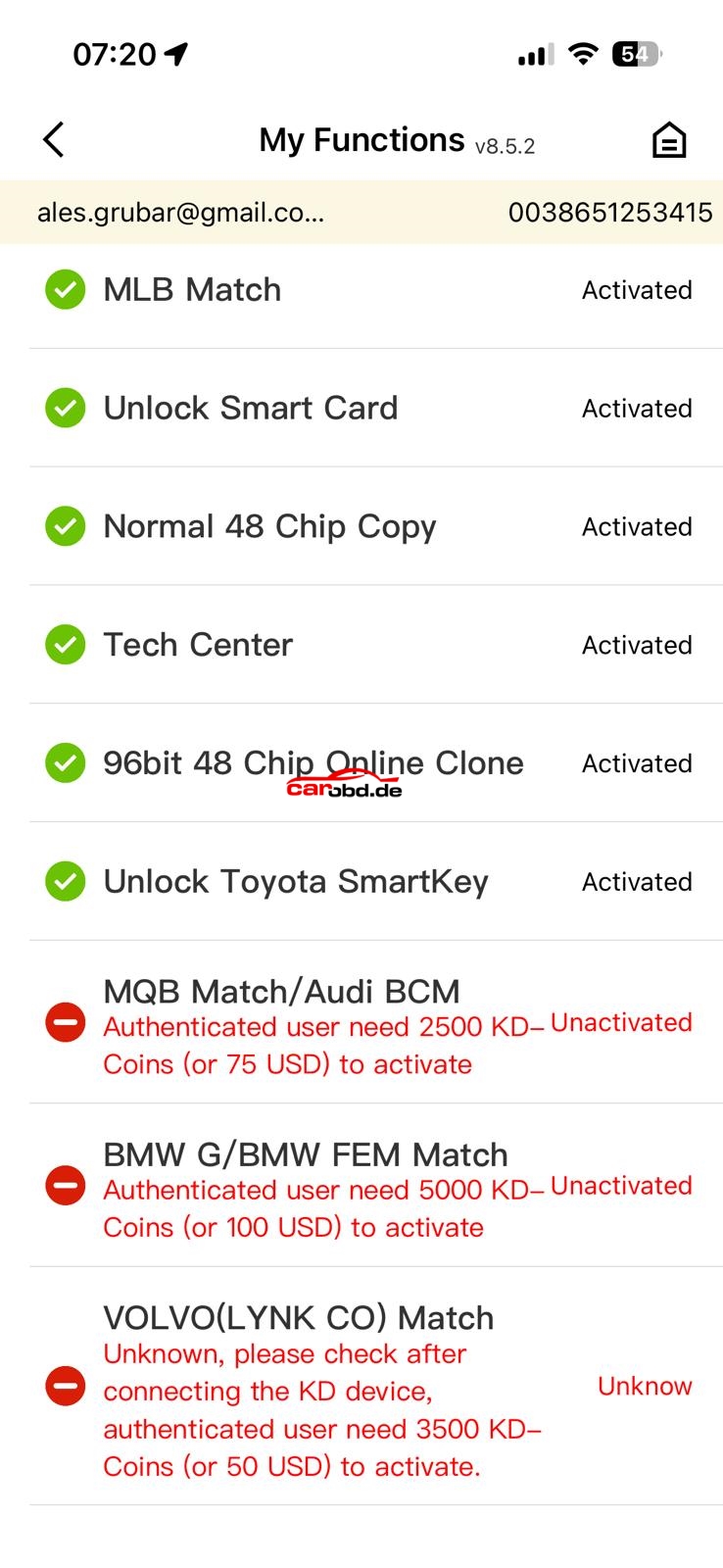Click green check beside Unlock Toyota SmartKey
Image resolution: width=723 pixels, height=1568 pixels.
tap(66, 882)
